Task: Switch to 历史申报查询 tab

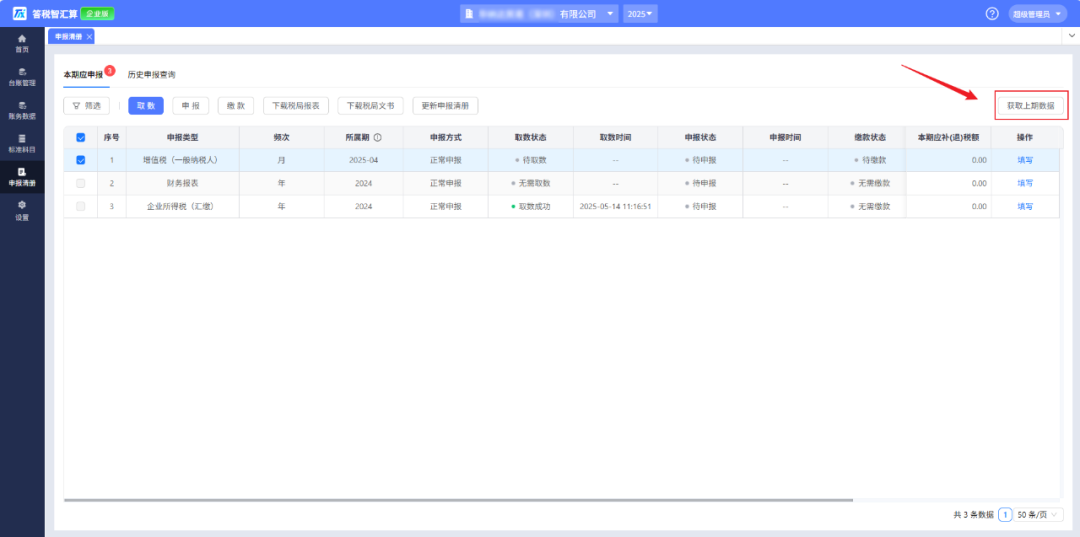Action: [151, 75]
